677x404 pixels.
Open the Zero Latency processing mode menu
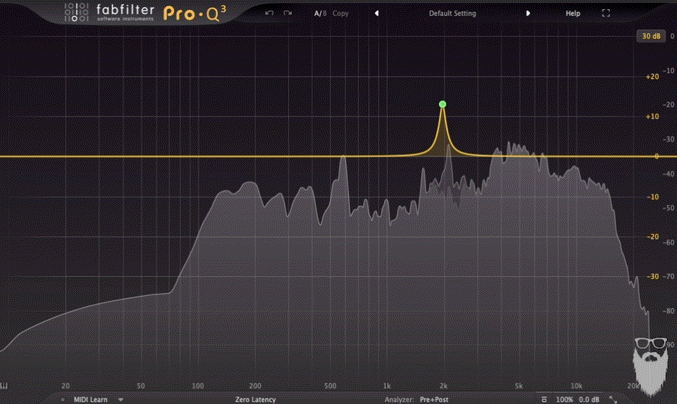point(255,399)
